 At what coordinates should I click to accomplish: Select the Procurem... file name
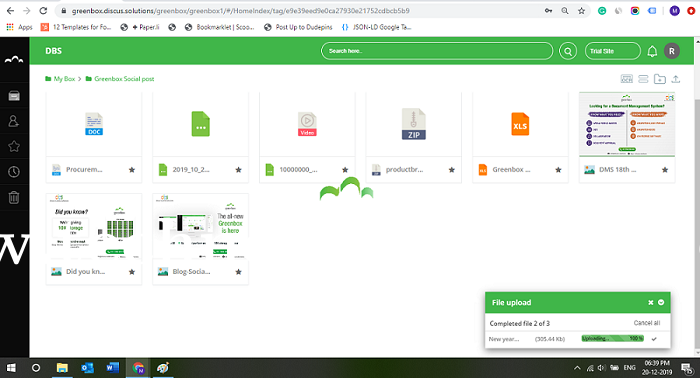coord(84,170)
